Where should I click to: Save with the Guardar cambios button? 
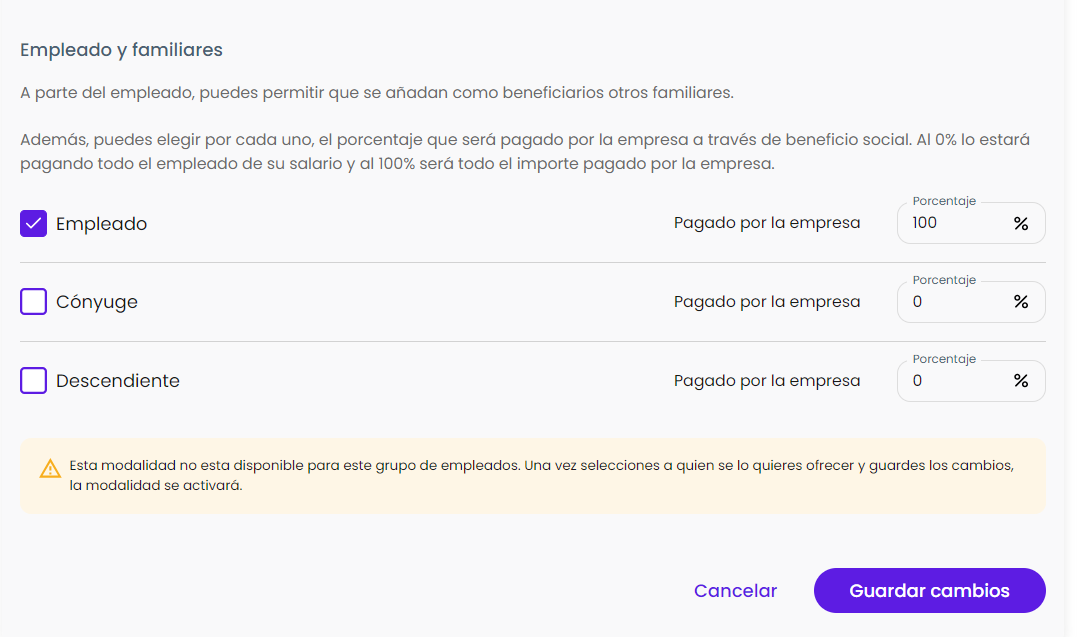click(929, 590)
